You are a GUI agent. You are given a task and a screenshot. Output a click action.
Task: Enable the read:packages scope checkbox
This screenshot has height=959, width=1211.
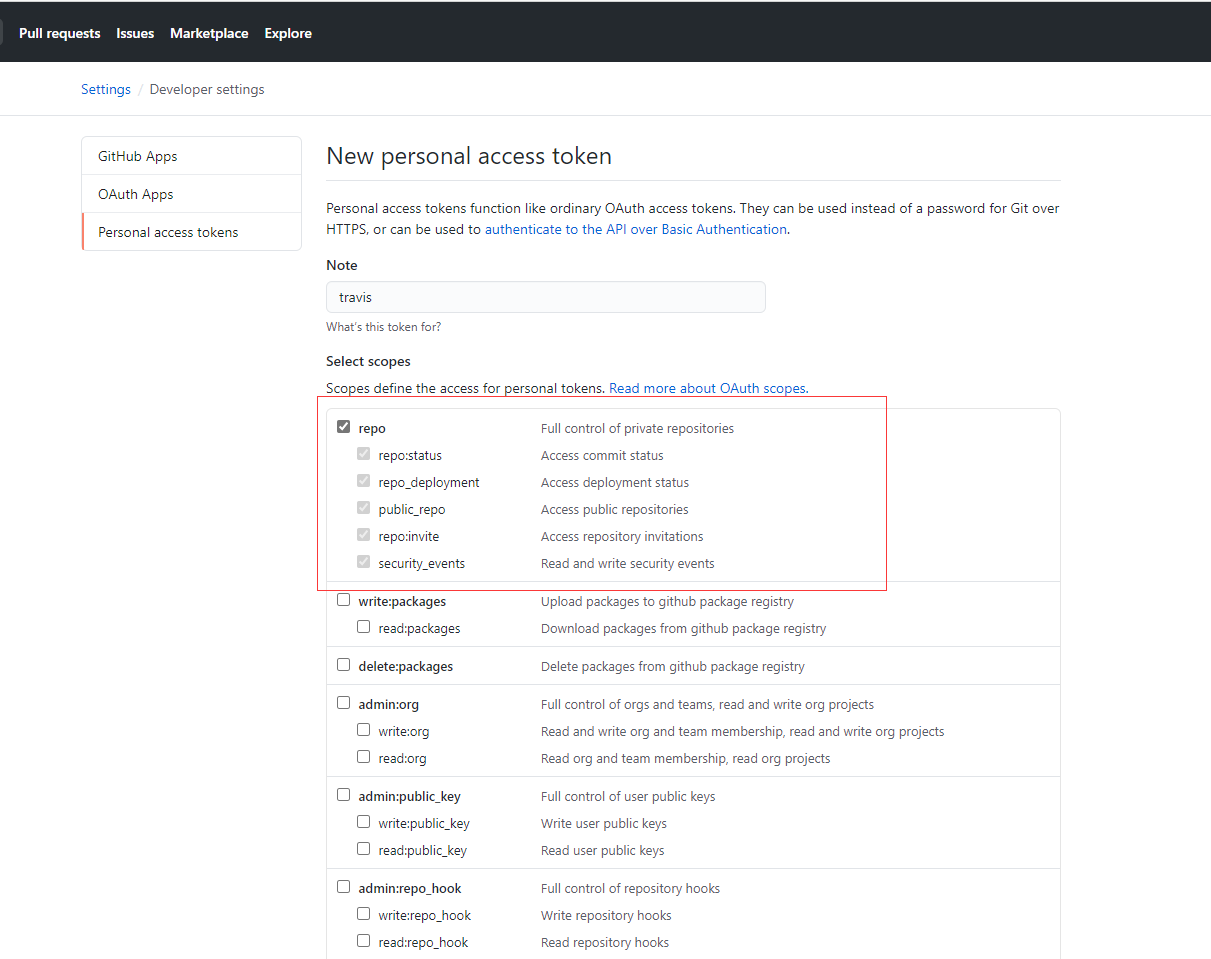point(364,627)
